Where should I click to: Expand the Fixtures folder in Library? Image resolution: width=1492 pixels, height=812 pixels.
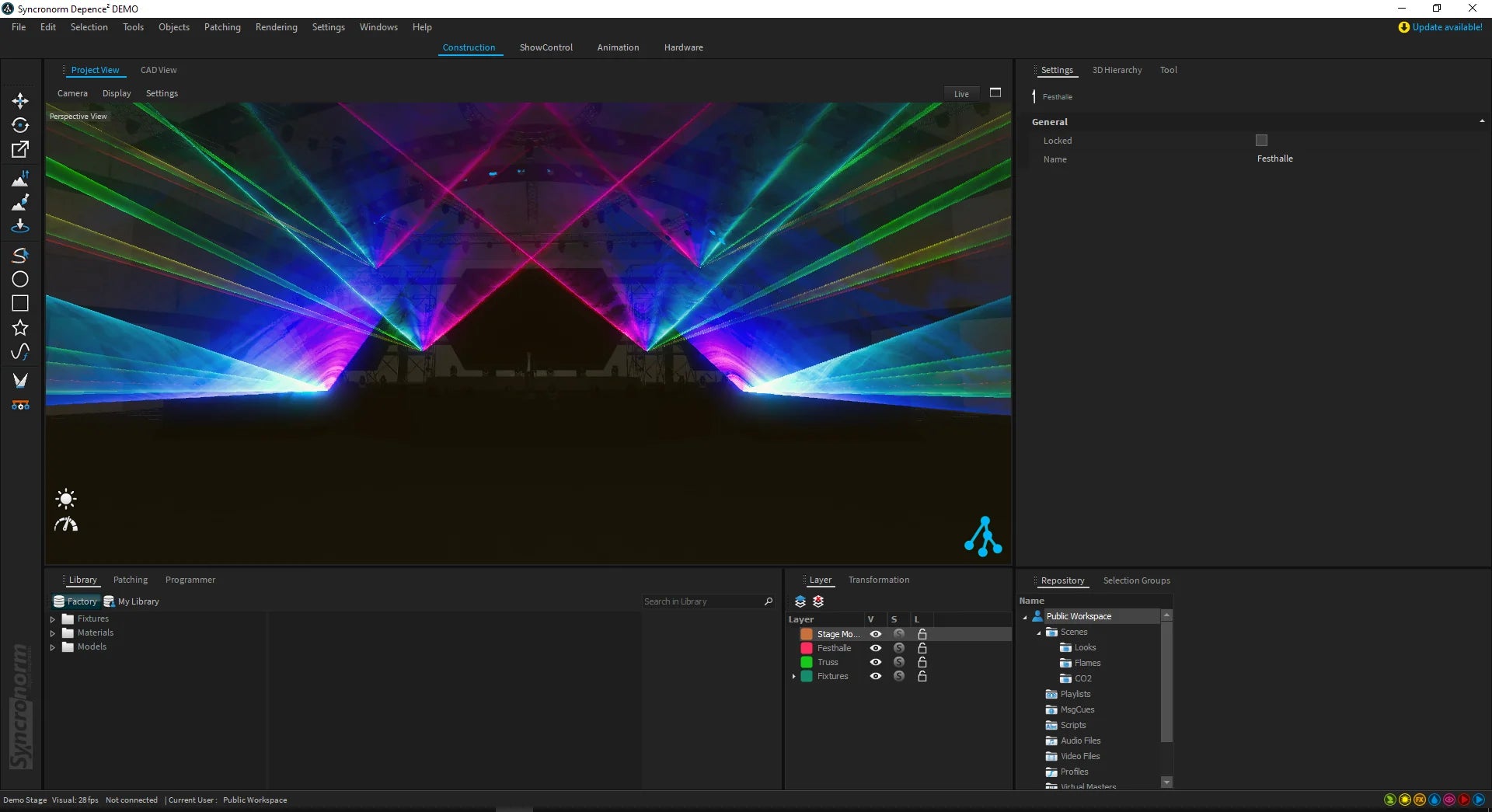[x=53, y=619]
